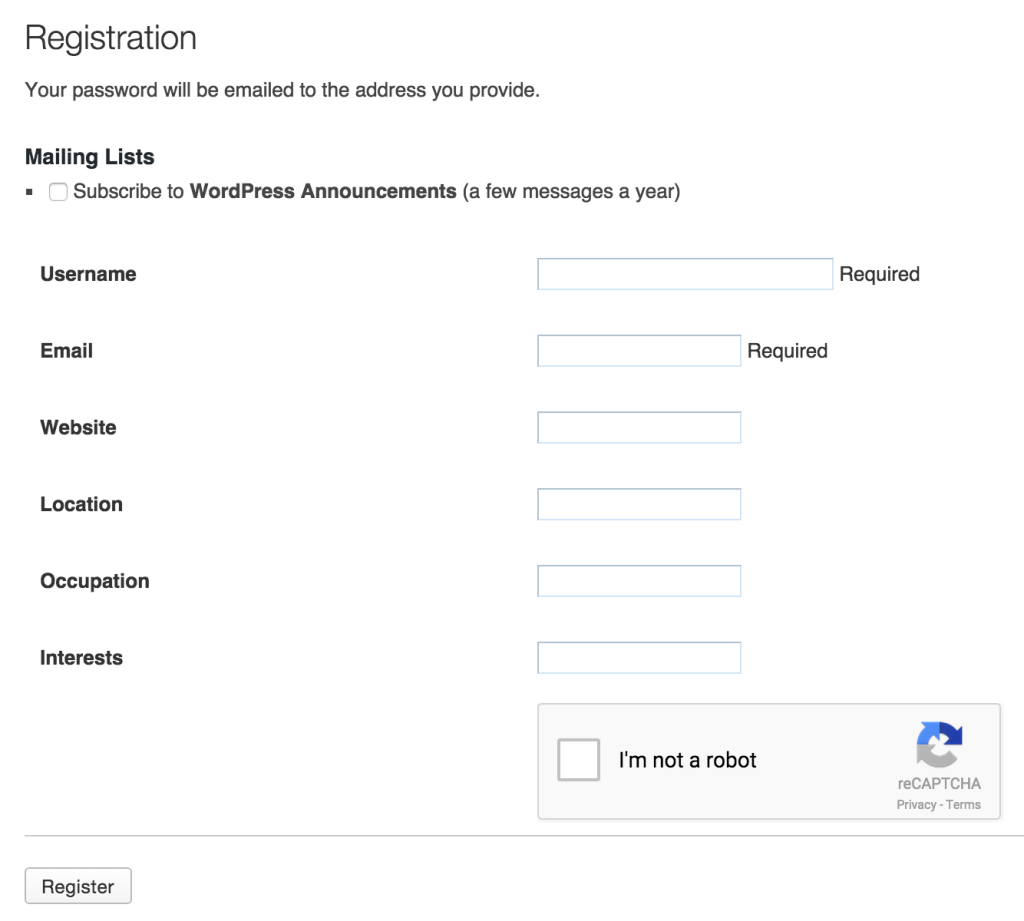
Task: Click the Website field label
Action: [x=78, y=428]
